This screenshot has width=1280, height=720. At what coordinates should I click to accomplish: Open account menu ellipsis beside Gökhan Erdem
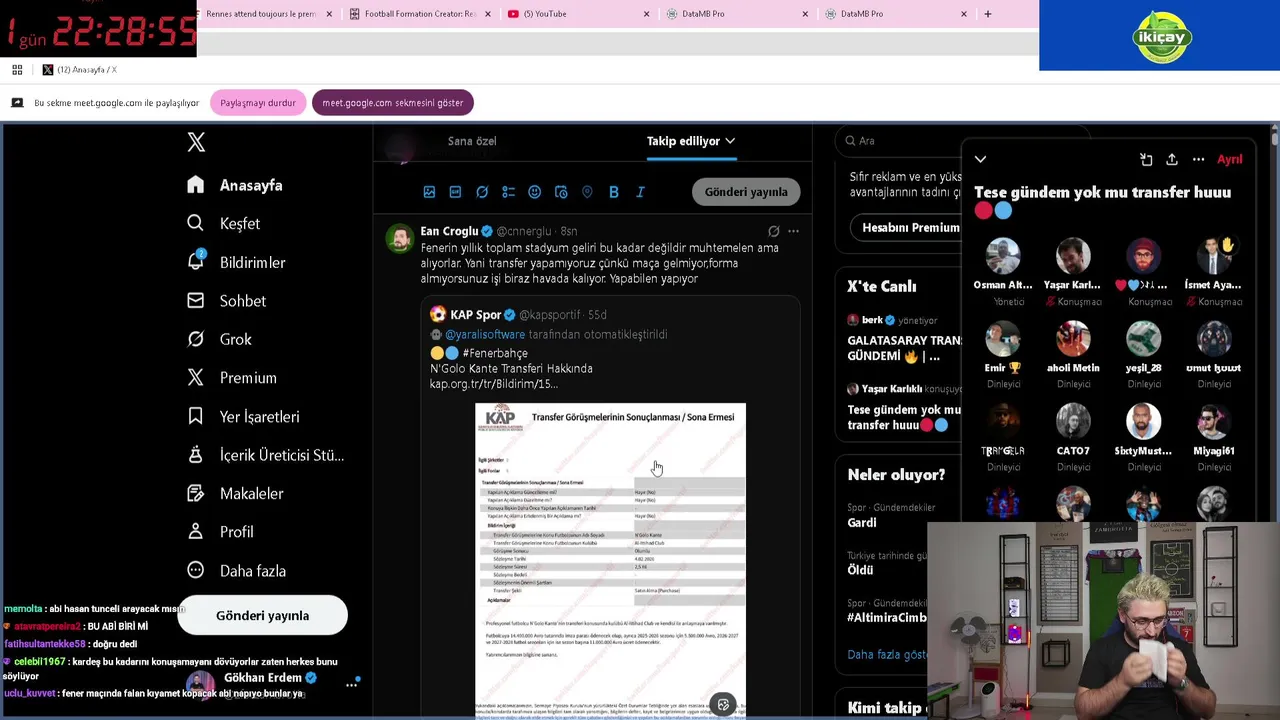click(352, 685)
